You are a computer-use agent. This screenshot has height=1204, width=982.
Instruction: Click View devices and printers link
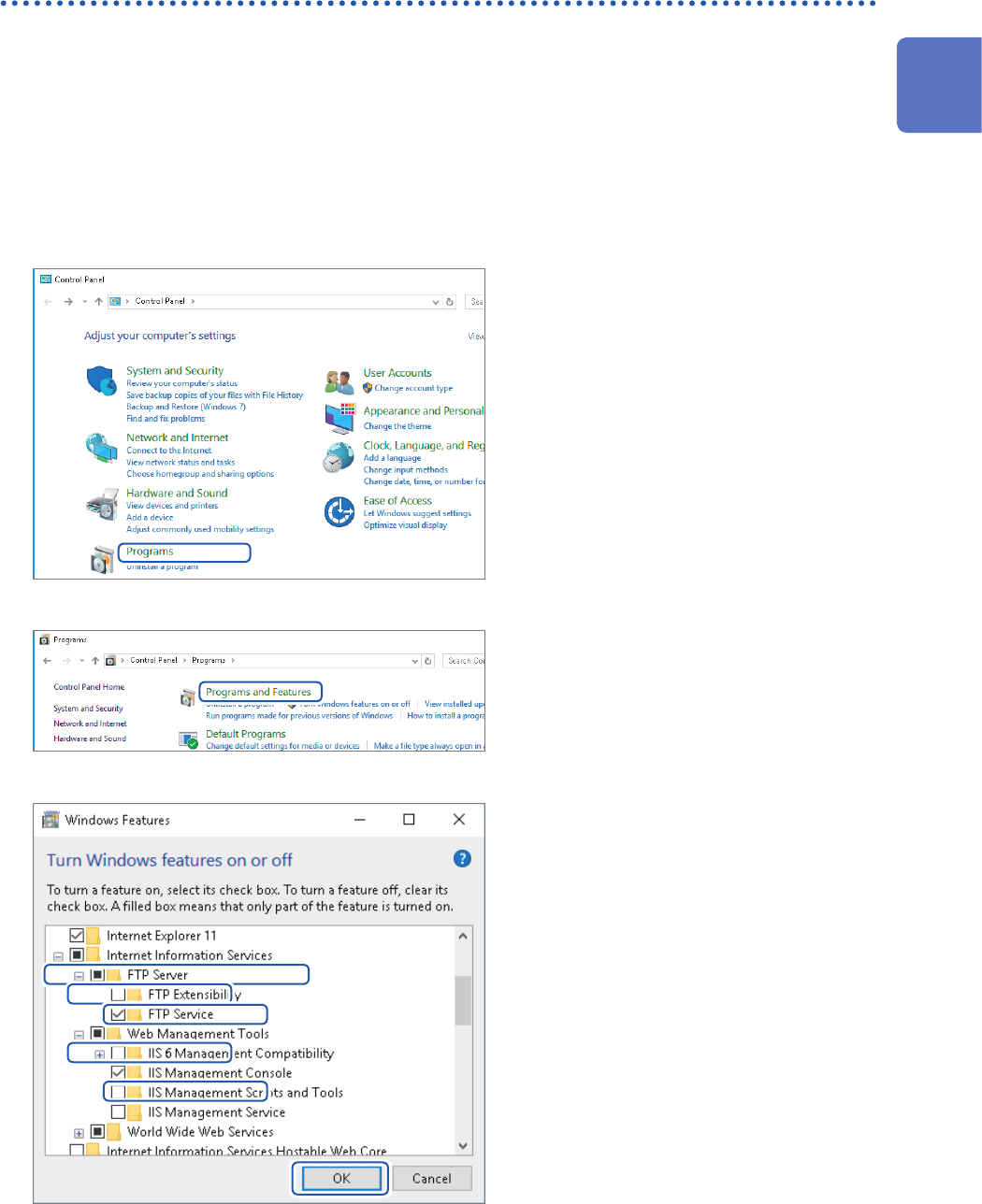(172, 506)
